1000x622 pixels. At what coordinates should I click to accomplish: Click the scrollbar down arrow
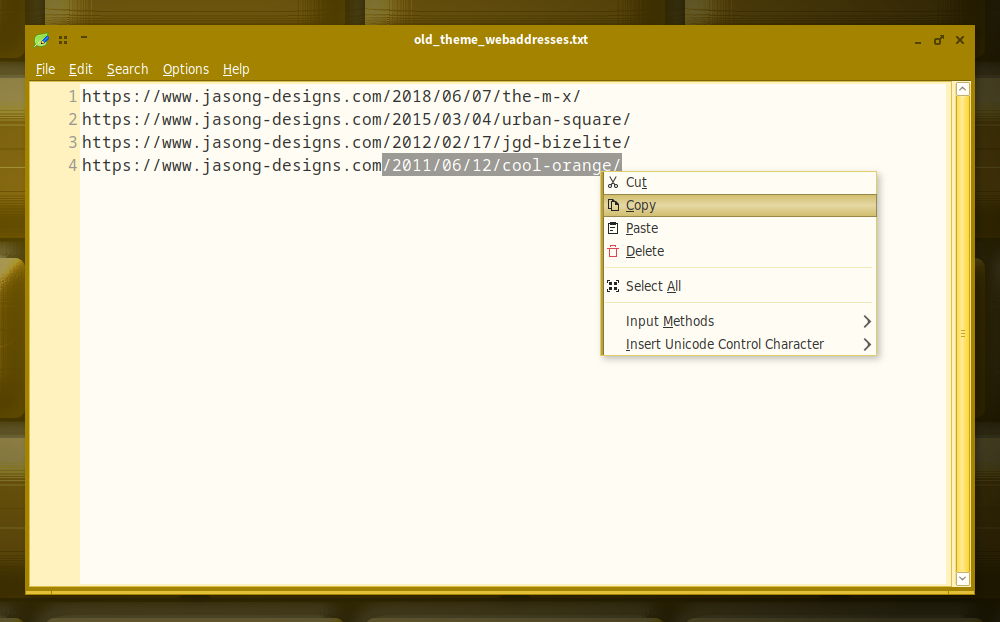(963, 579)
